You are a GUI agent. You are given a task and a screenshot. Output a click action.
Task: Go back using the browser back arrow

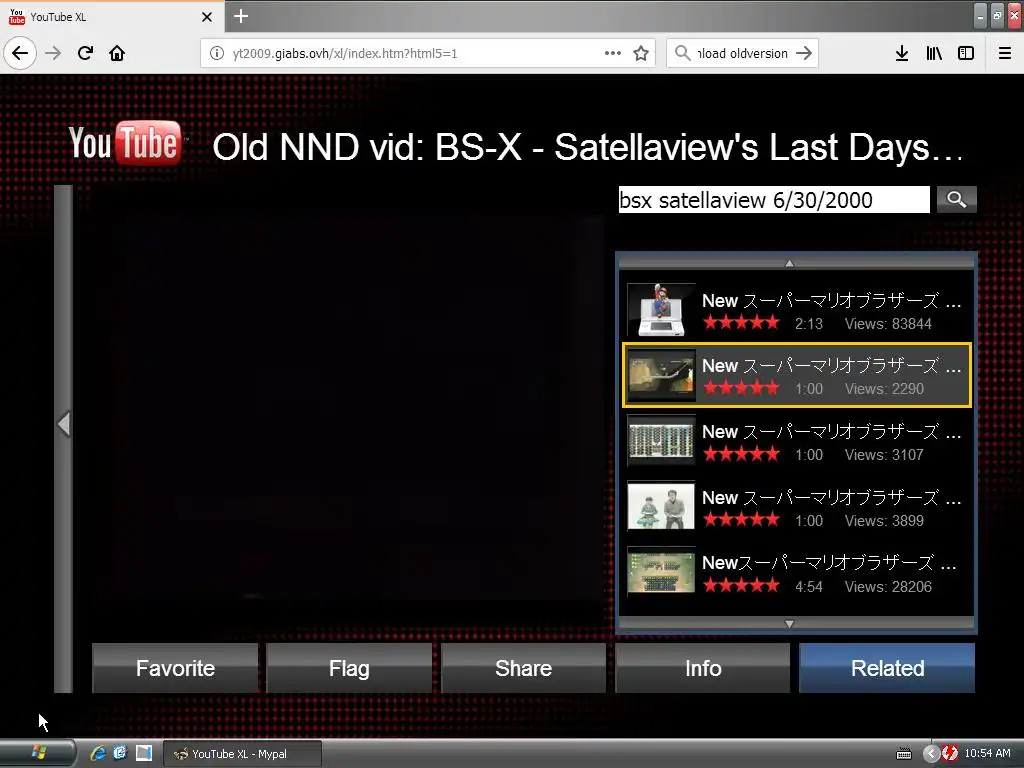[20, 53]
